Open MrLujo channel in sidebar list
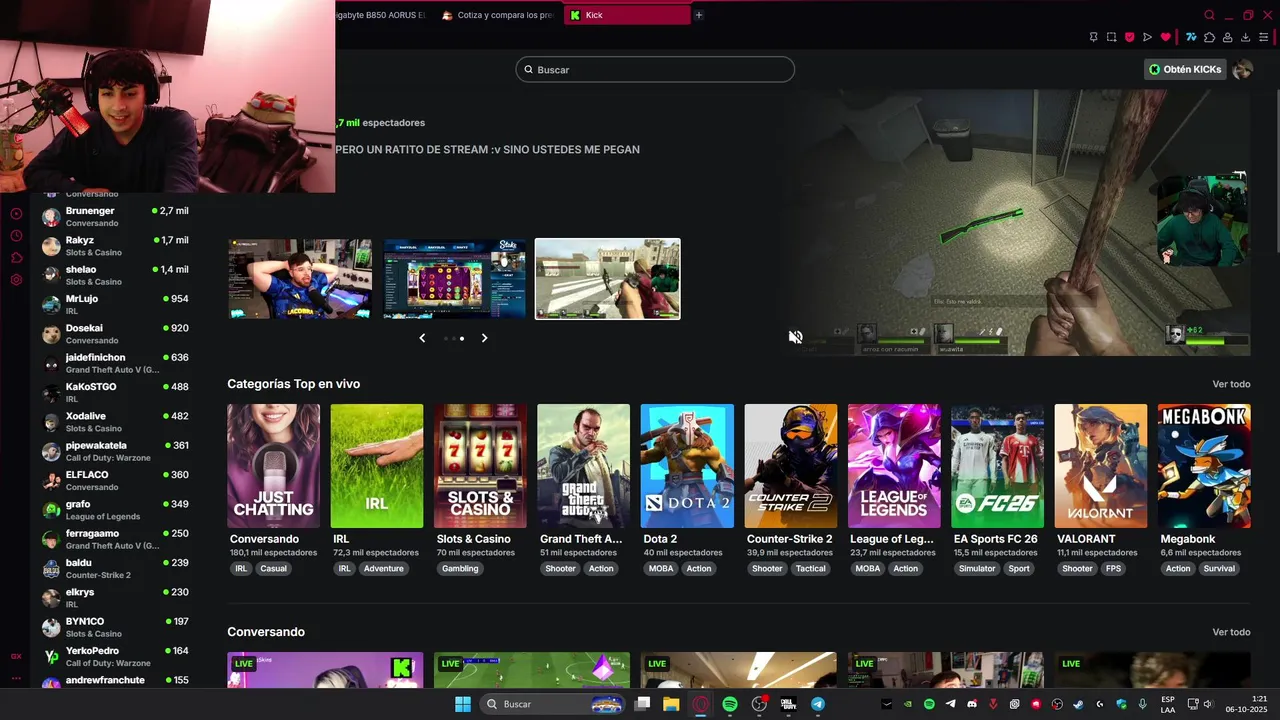Screen dimensions: 1280x720 pos(115,305)
